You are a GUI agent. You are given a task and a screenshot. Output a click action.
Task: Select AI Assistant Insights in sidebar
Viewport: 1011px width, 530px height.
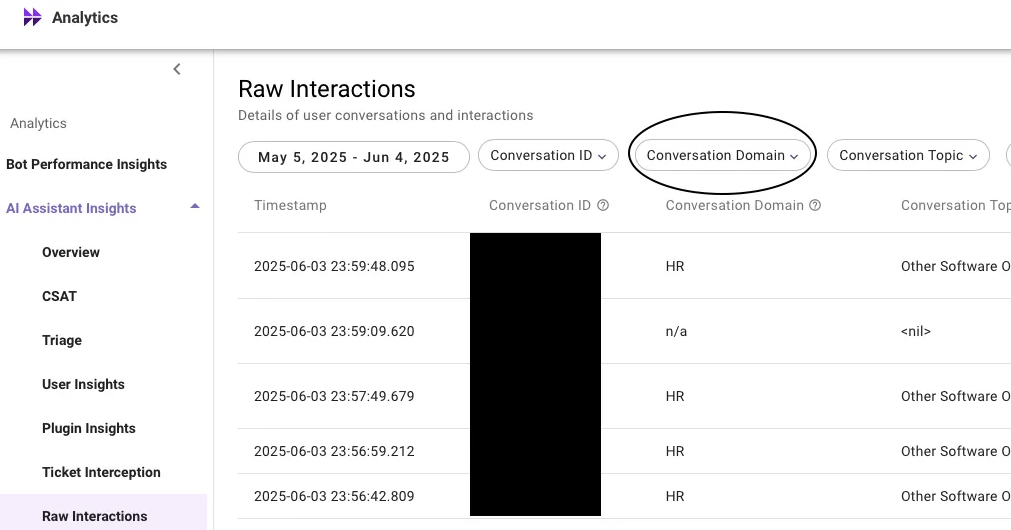[71, 208]
